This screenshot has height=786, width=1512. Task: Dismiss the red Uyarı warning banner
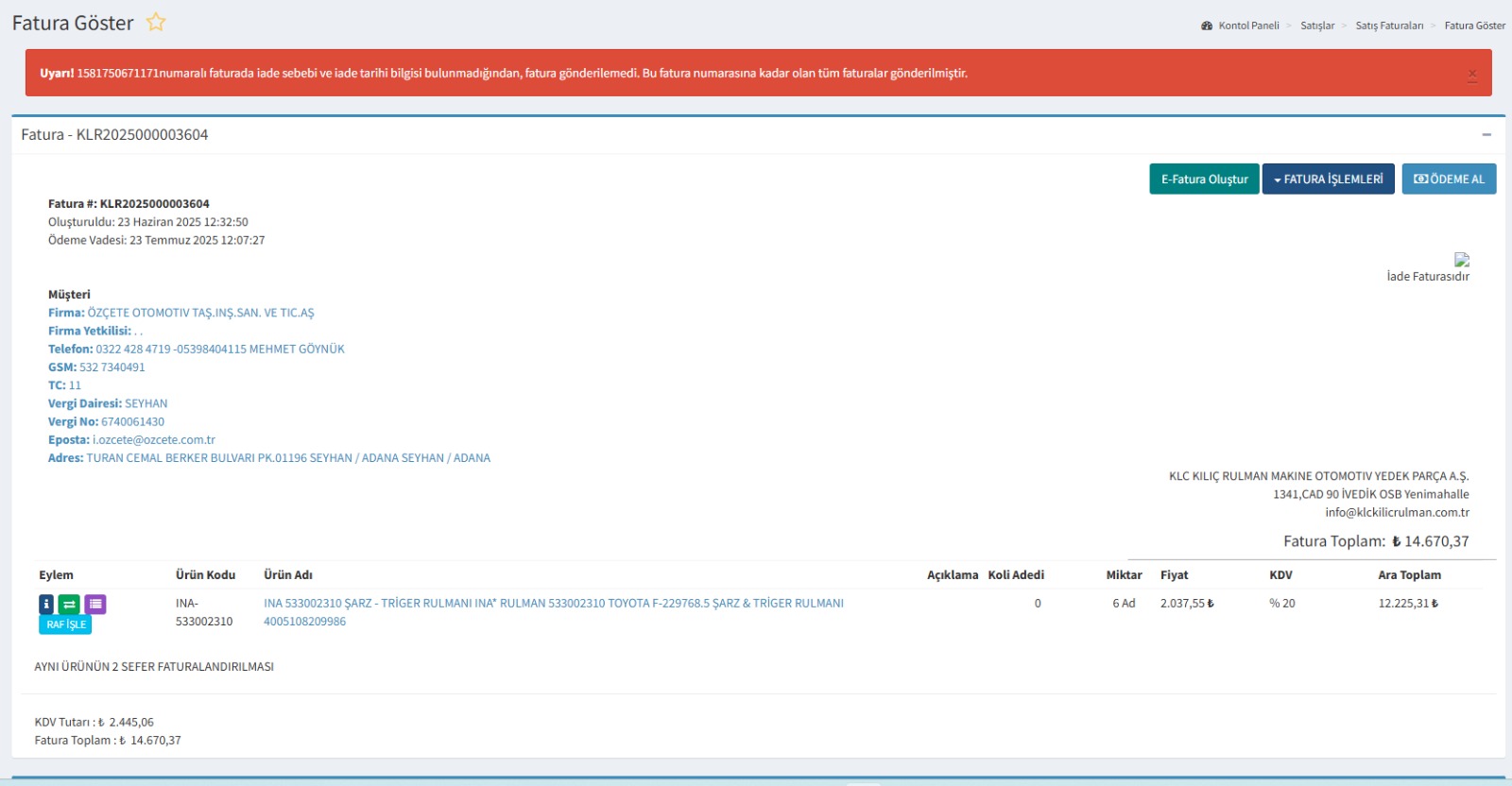point(1471,75)
